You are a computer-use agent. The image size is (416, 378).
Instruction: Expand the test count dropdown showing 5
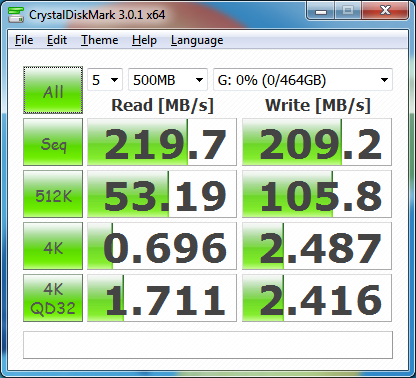coord(105,80)
